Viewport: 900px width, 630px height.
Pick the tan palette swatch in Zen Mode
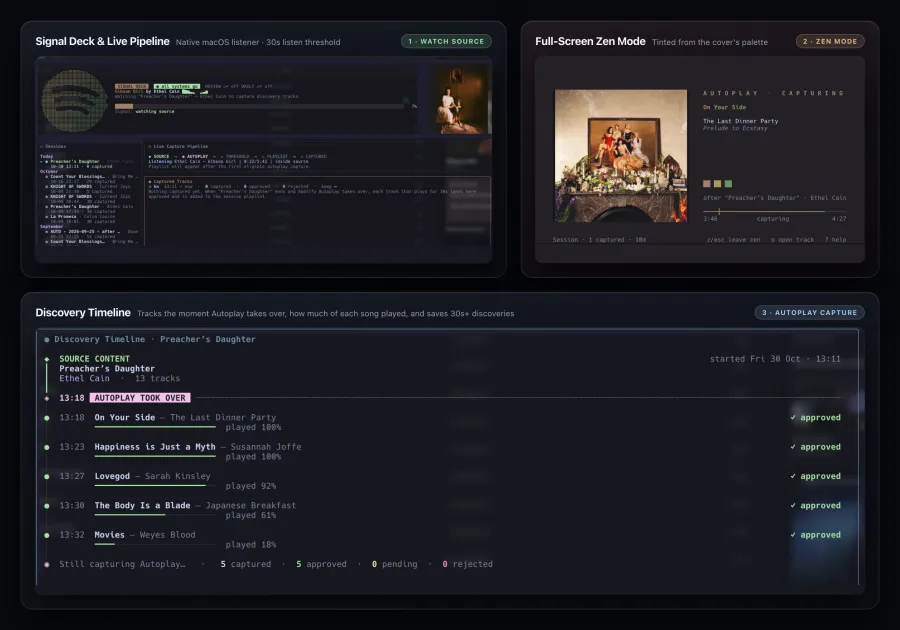click(707, 184)
